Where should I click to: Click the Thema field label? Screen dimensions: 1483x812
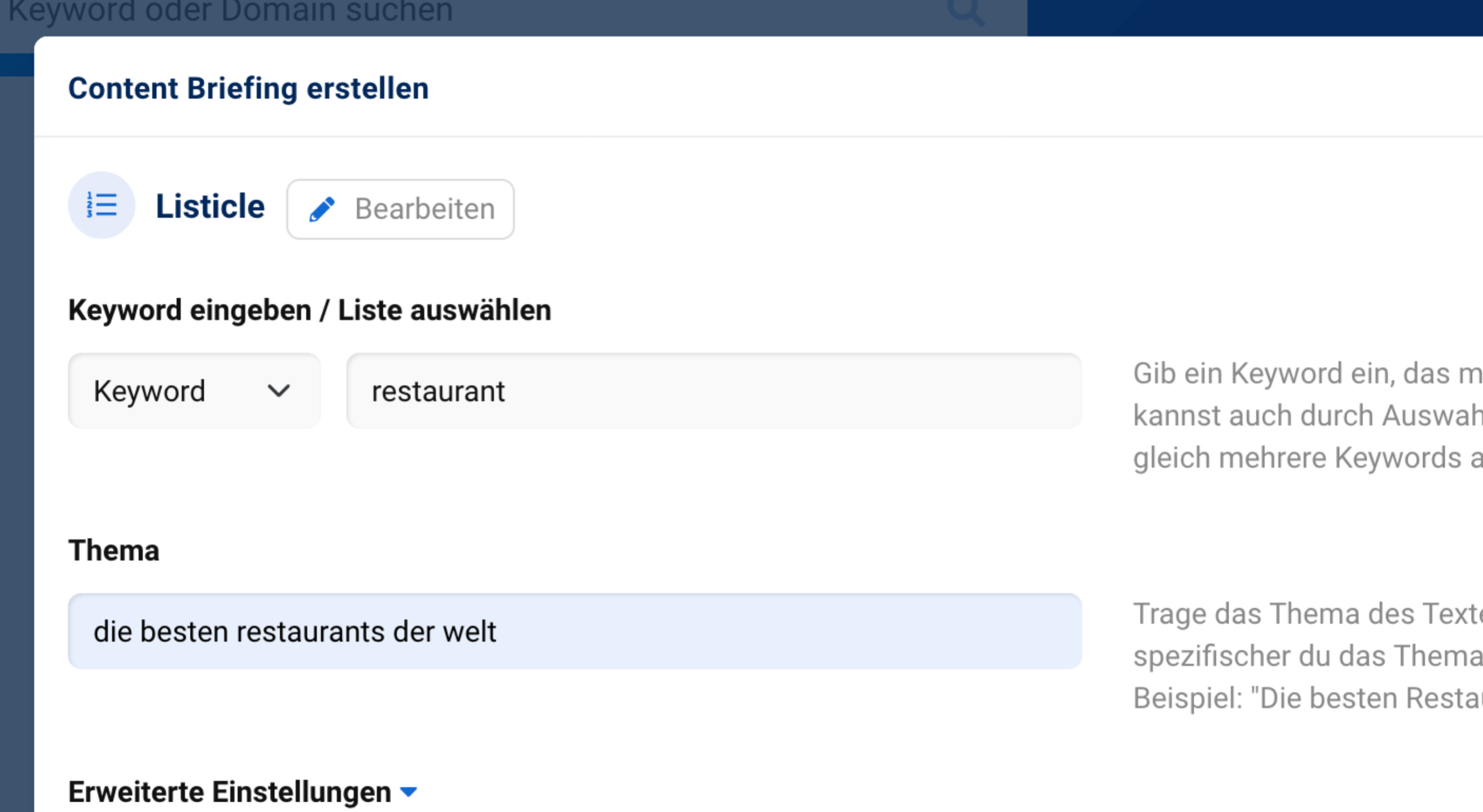114,550
